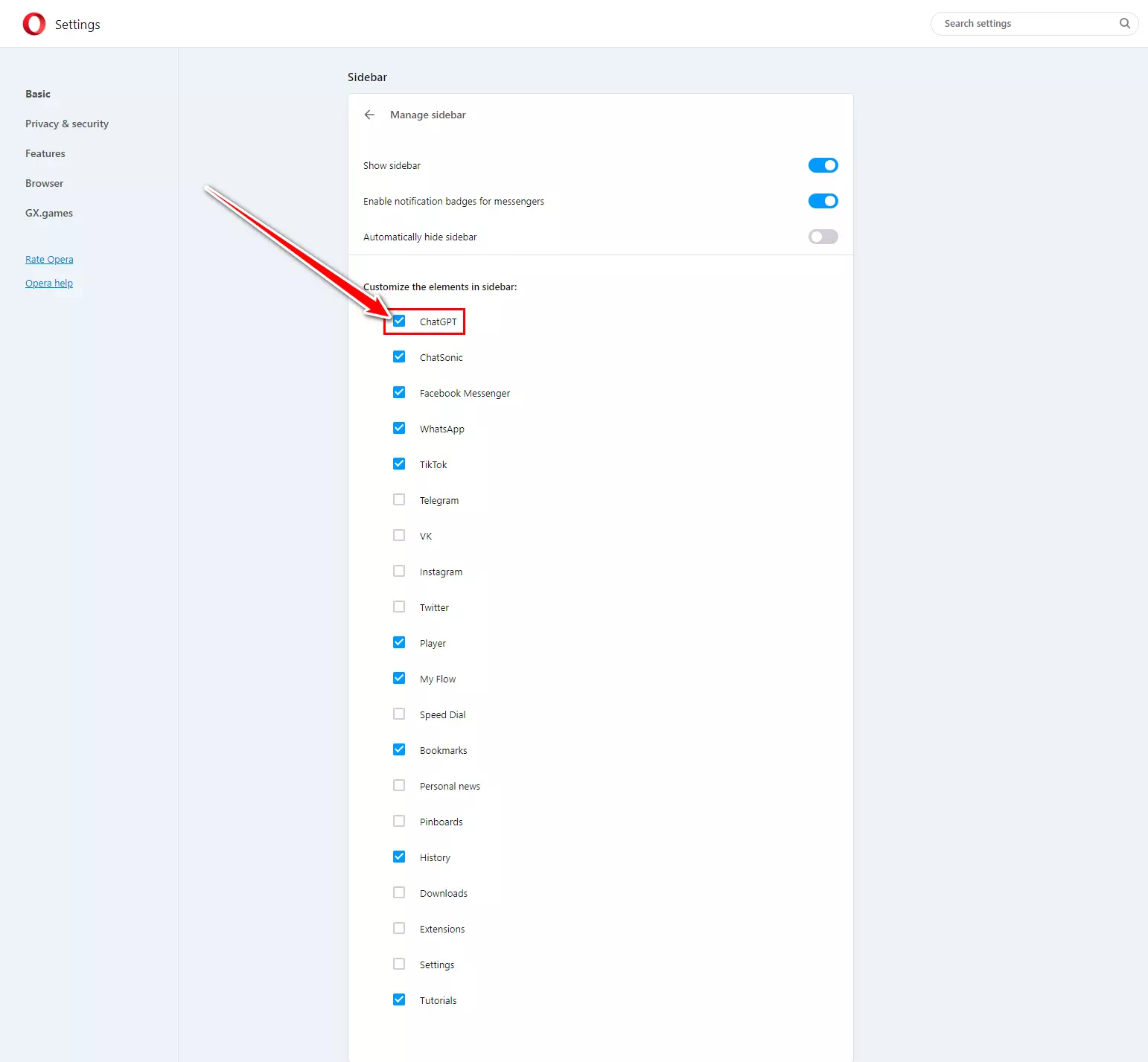The height and width of the screenshot is (1062, 1148).
Task: Check the Pinboards checkbox
Action: (x=399, y=821)
